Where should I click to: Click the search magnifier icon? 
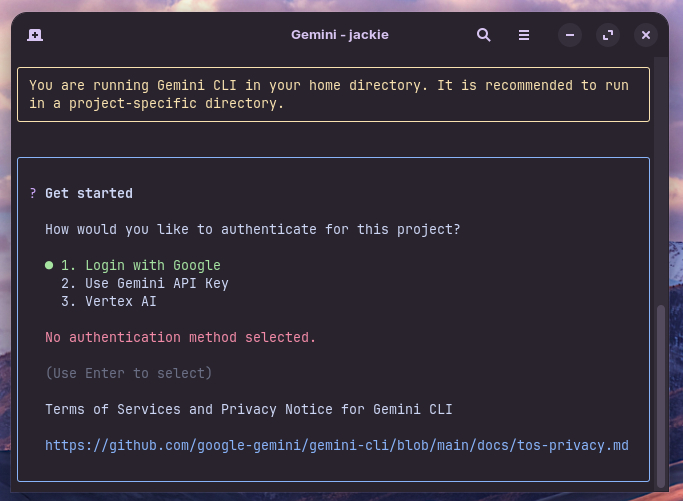click(484, 35)
